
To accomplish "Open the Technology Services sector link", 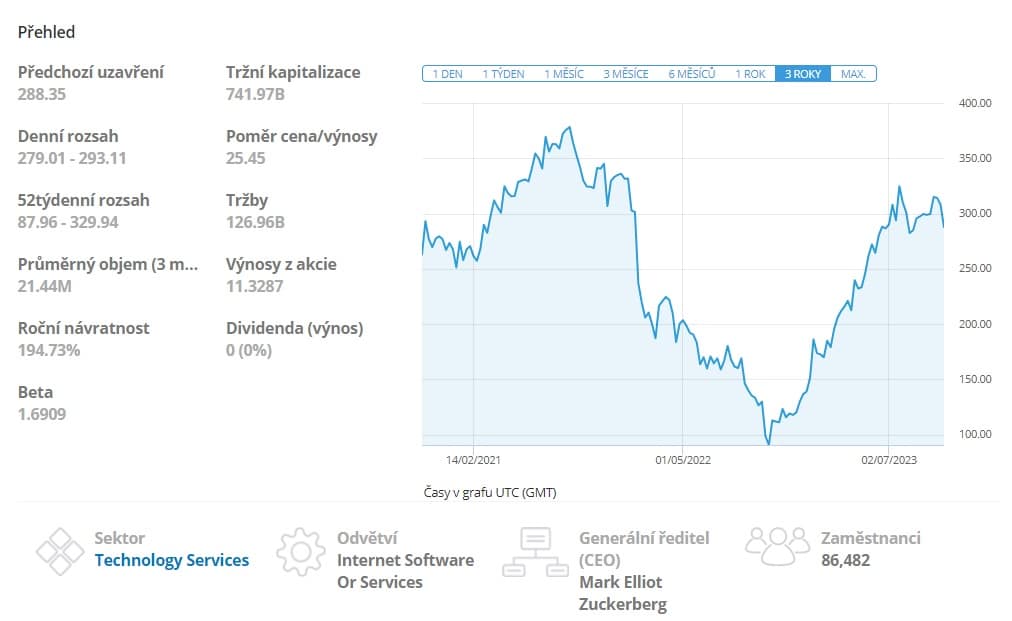I will (172, 560).
